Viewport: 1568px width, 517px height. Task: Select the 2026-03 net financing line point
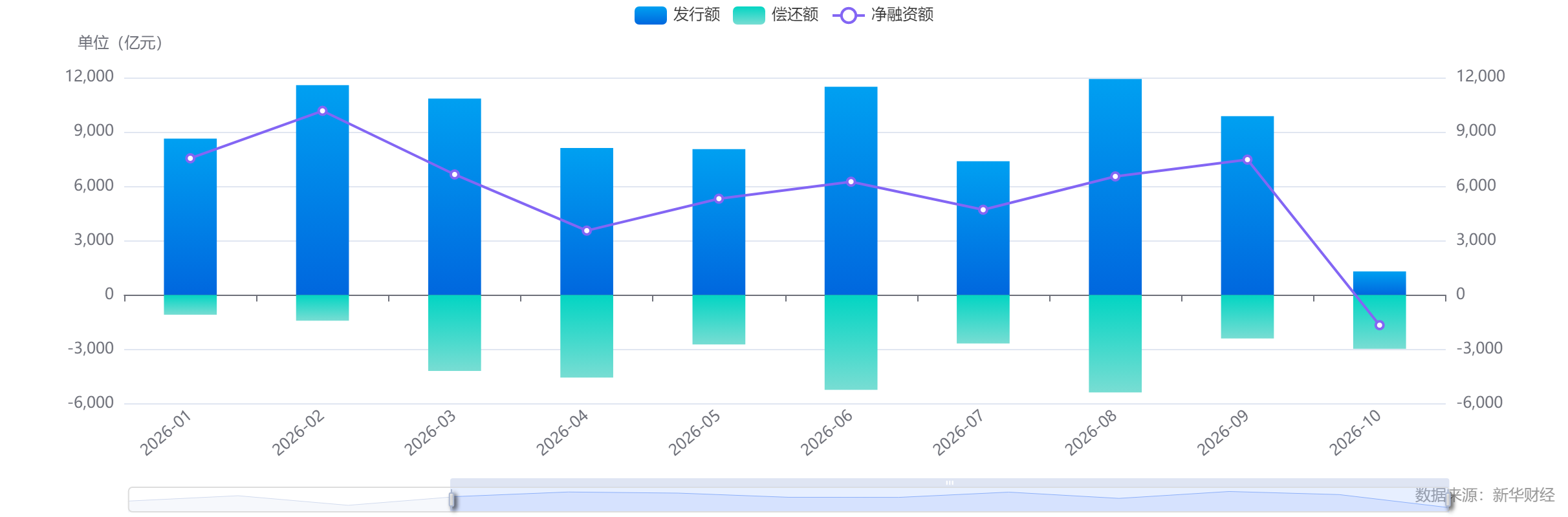coord(455,174)
